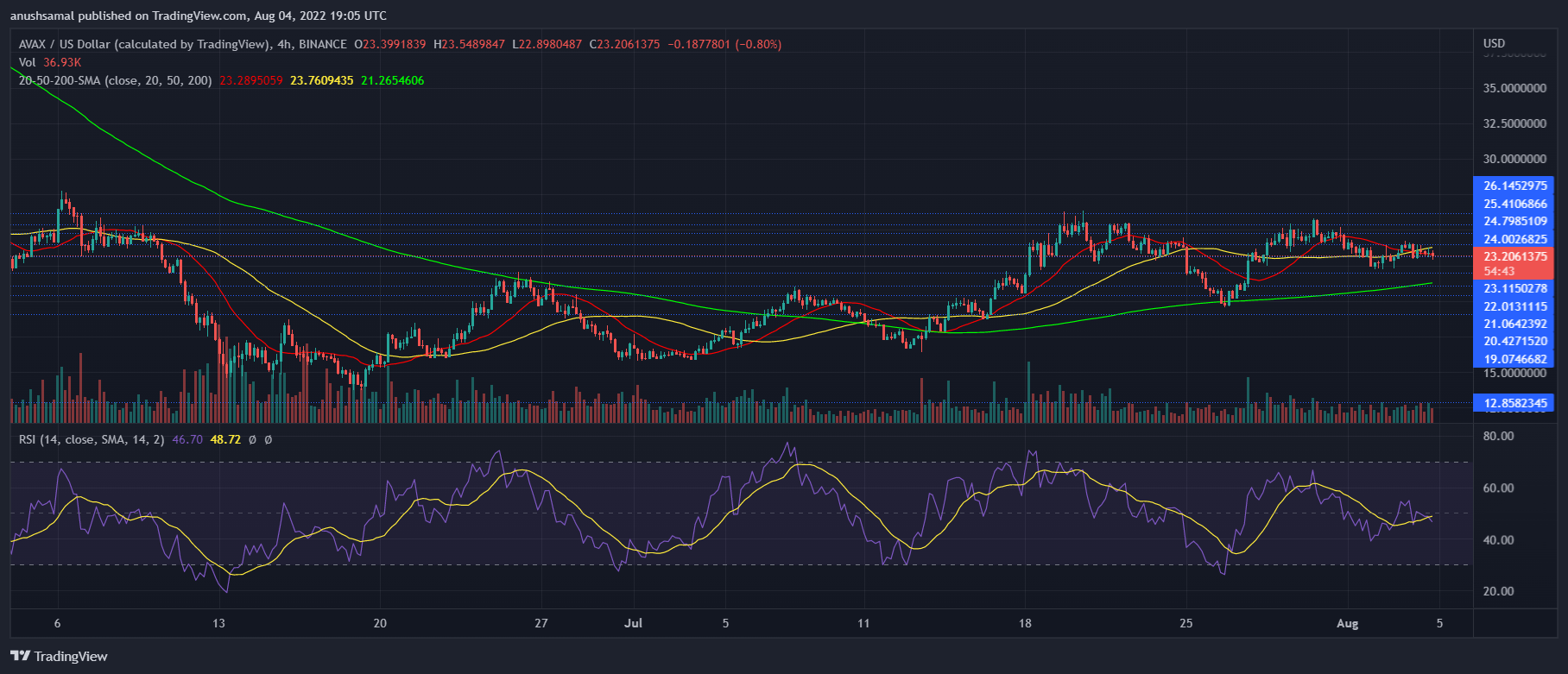Click the 15.0000000 price axis label

(x=1514, y=373)
